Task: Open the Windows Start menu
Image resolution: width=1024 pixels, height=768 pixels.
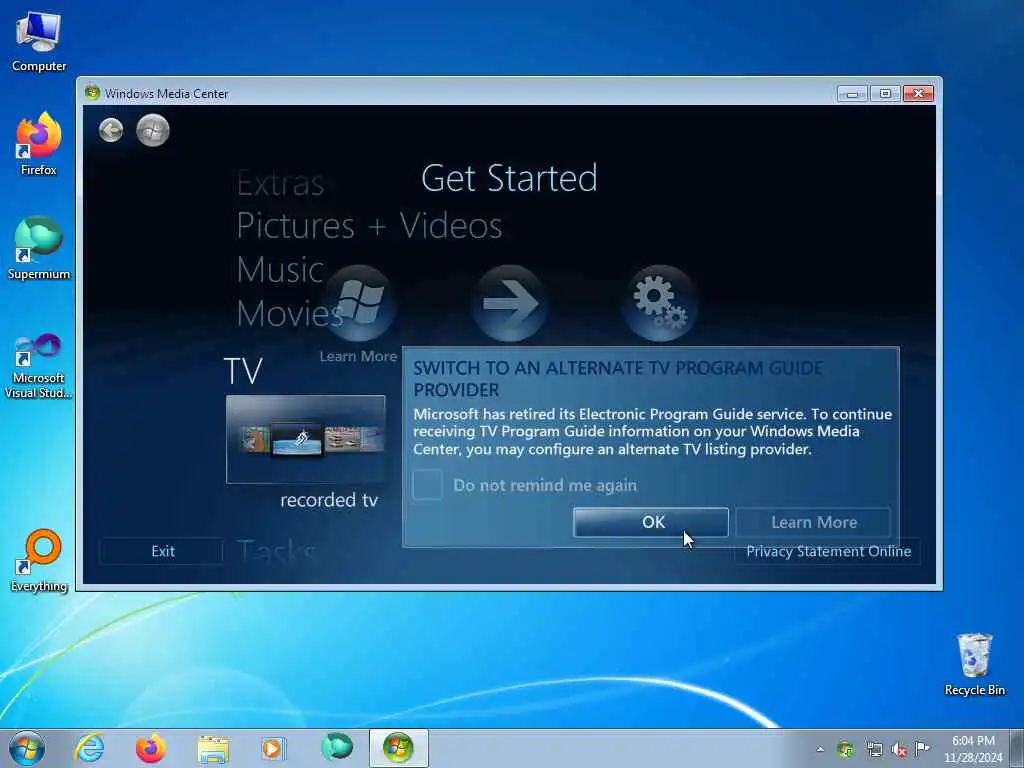Action: click(x=27, y=748)
